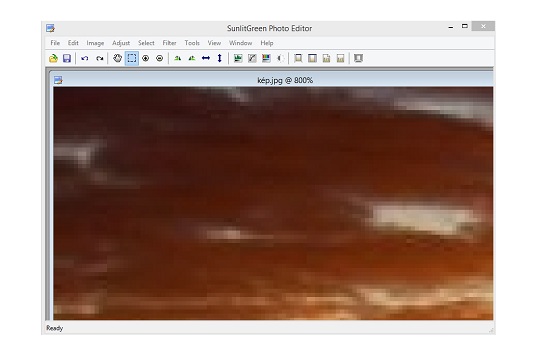Screen dimensions: 550x364
Task: Click the fourth frame icon in toolbar
Action: pyautogui.click(x=340, y=58)
